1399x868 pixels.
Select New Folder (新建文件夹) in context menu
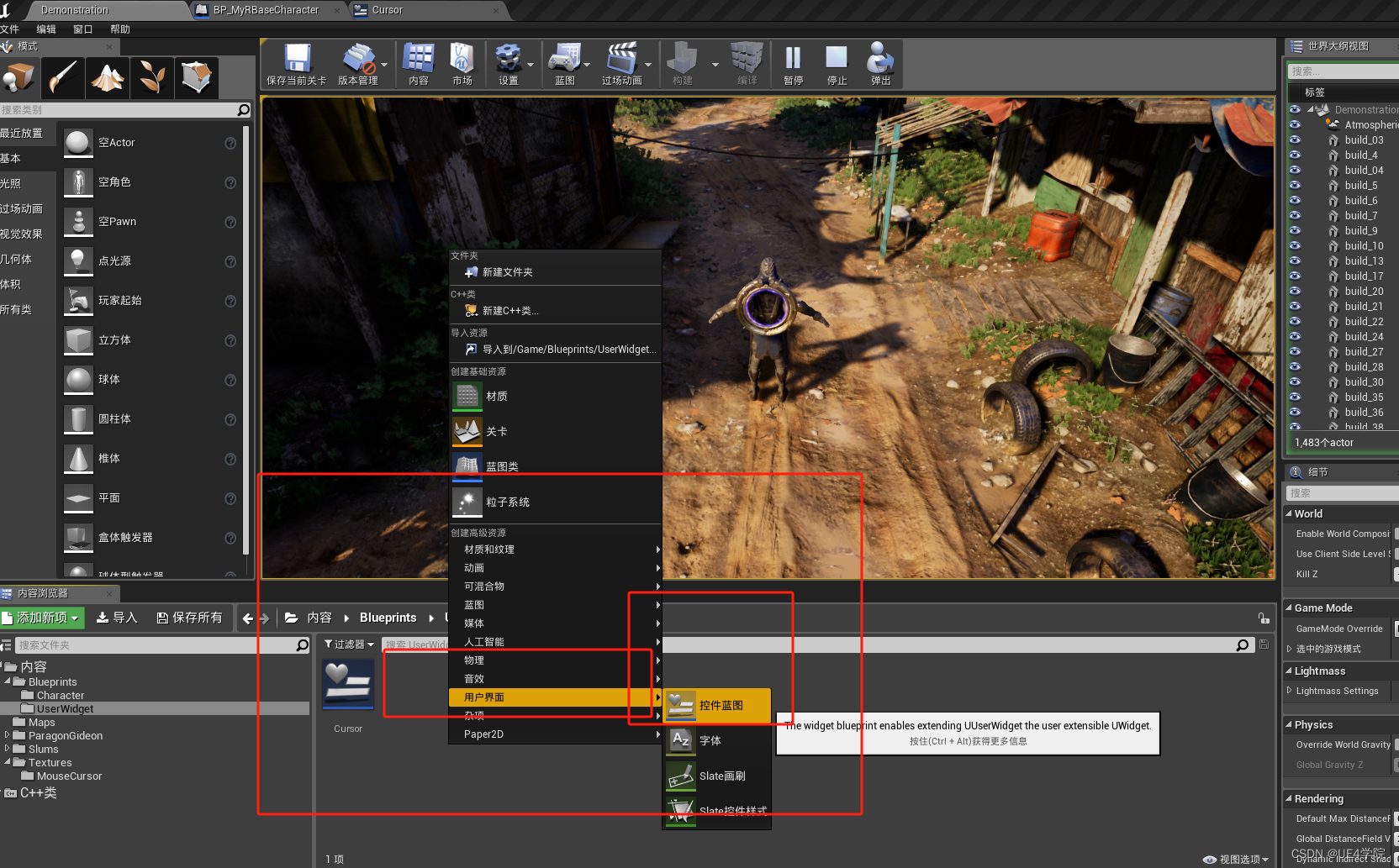507,272
